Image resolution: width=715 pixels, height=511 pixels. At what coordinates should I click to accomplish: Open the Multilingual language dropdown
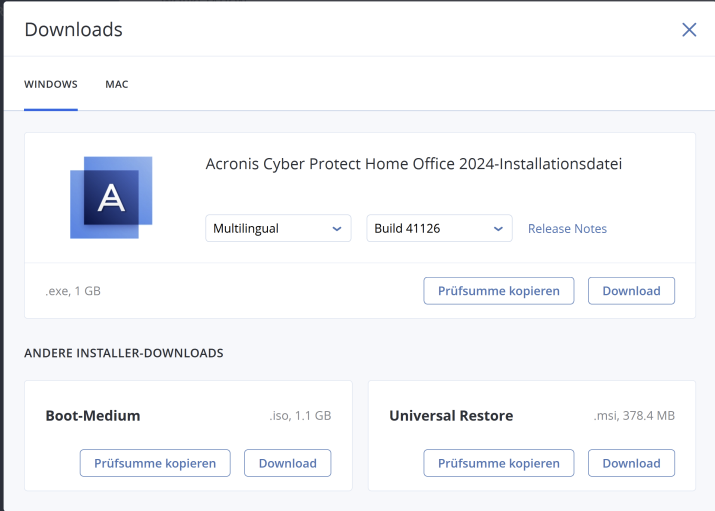[278, 228]
